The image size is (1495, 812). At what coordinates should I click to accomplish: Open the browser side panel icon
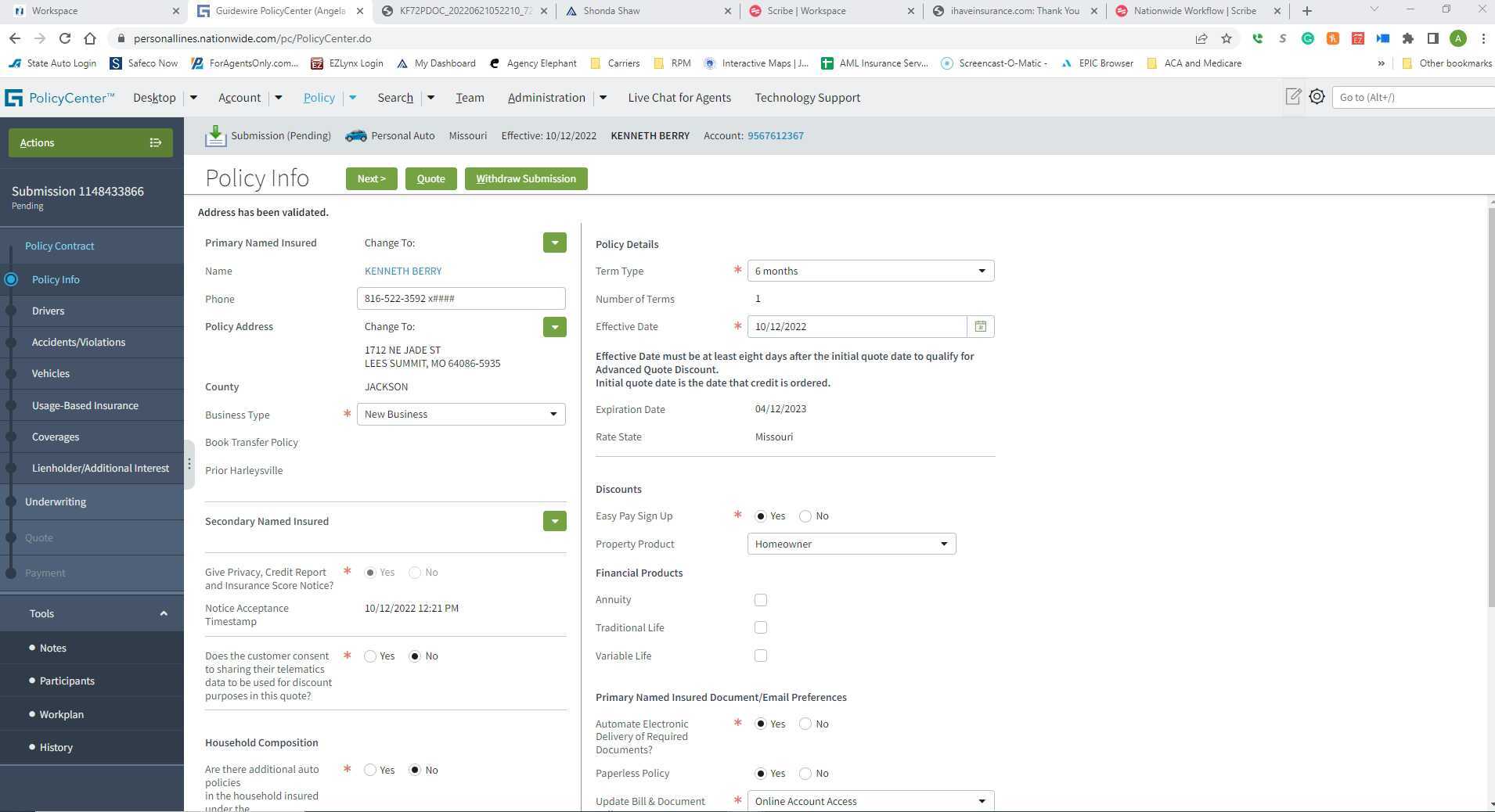(1432, 38)
